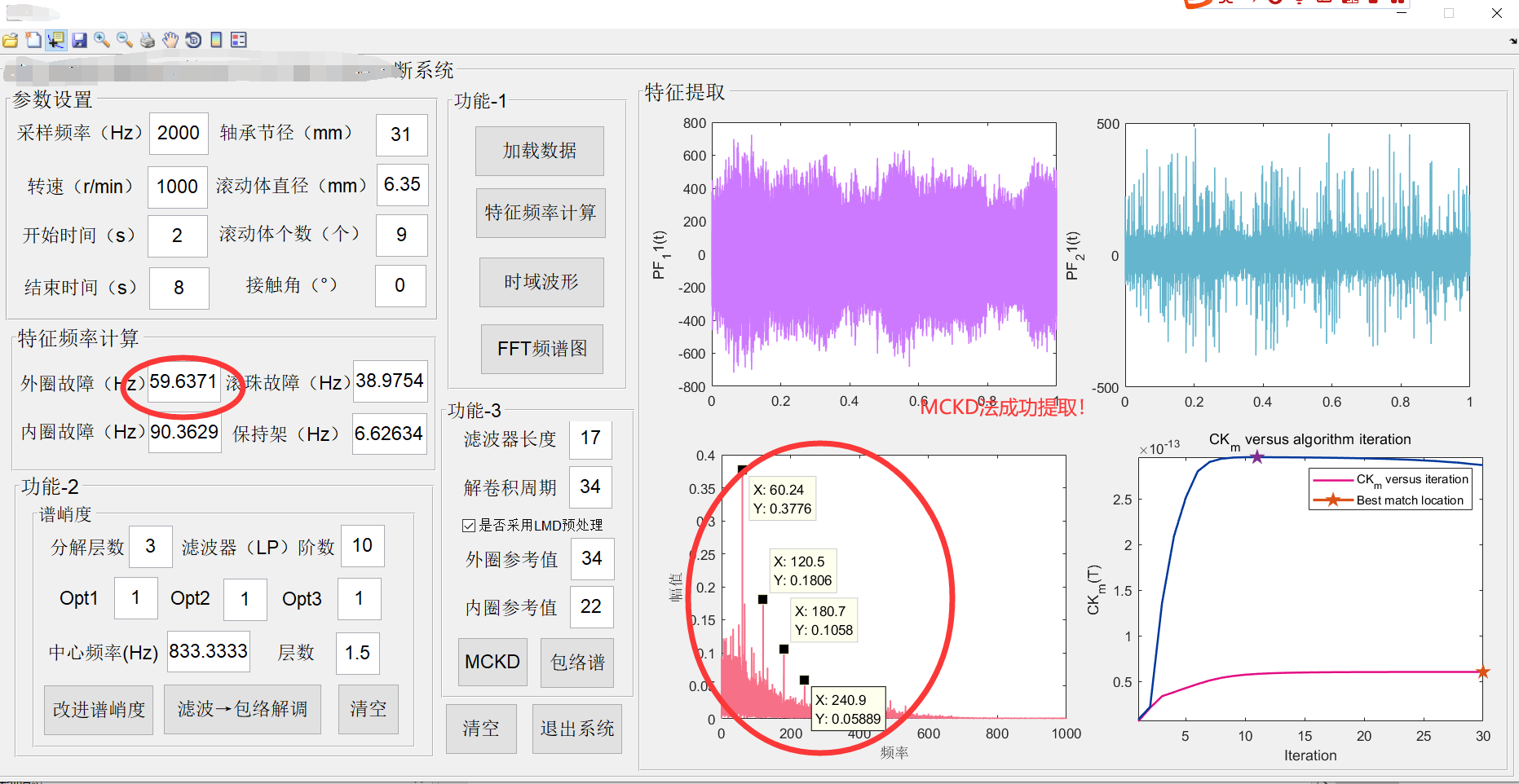1519x784 pixels.
Task: Select the data tip reading X: 180.7
Action: point(824,621)
